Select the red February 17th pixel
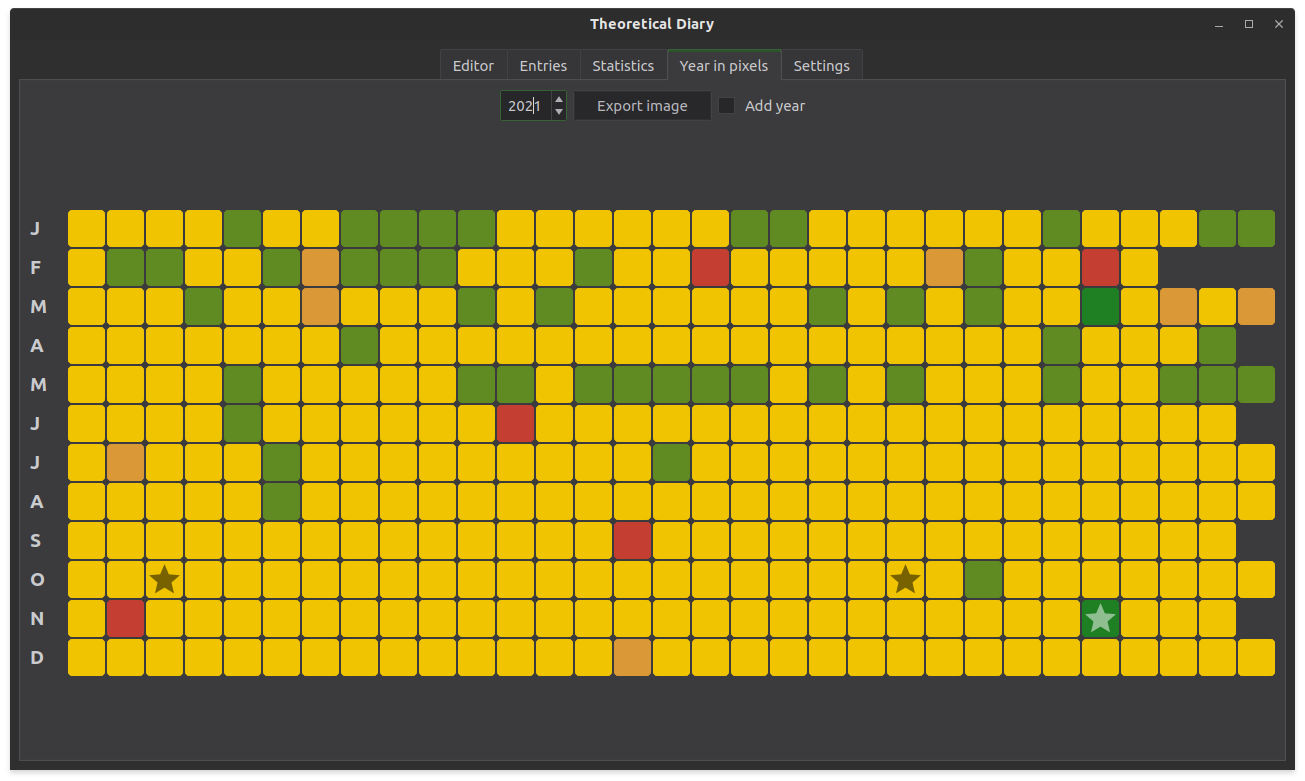The image size is (1305, 781). (711, 267)
